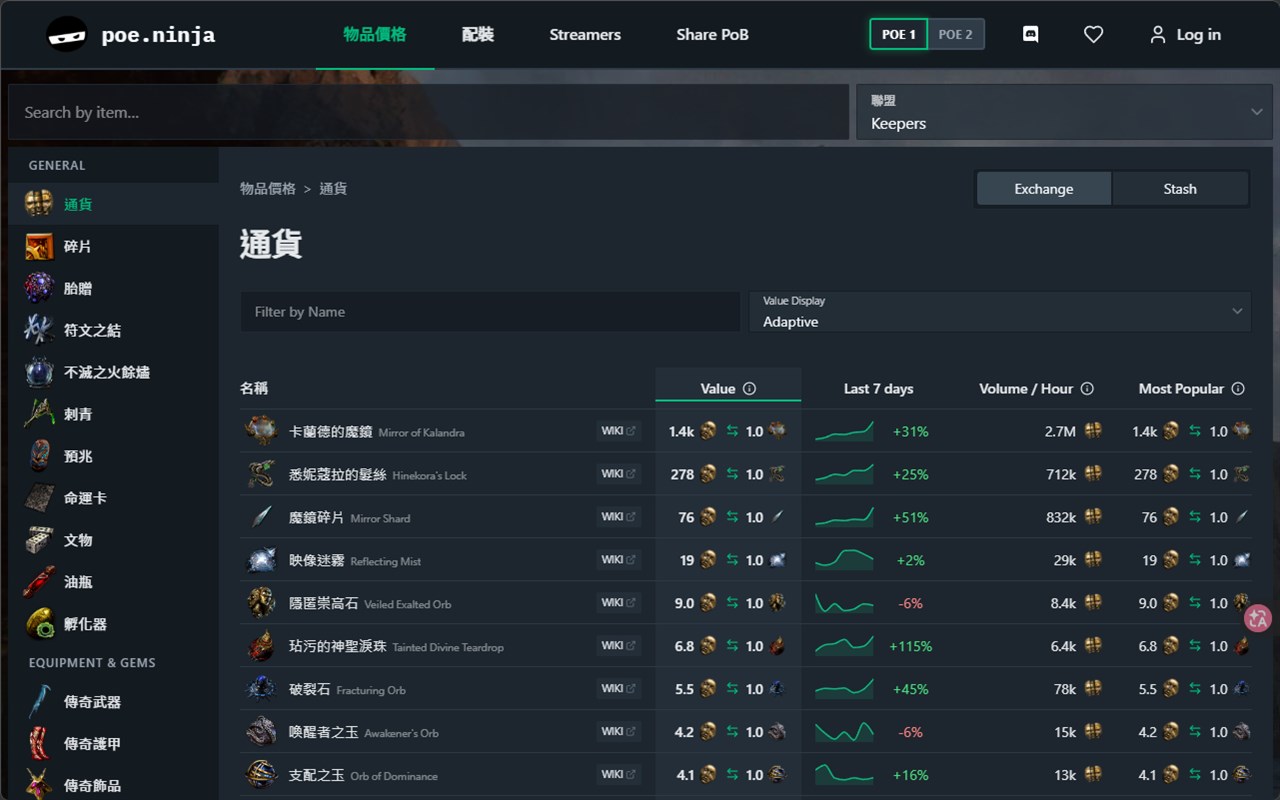This screenshot has height=800, width=1280.
Task: Click the Reflecting Mist item icon
Action: coord(261,560)
